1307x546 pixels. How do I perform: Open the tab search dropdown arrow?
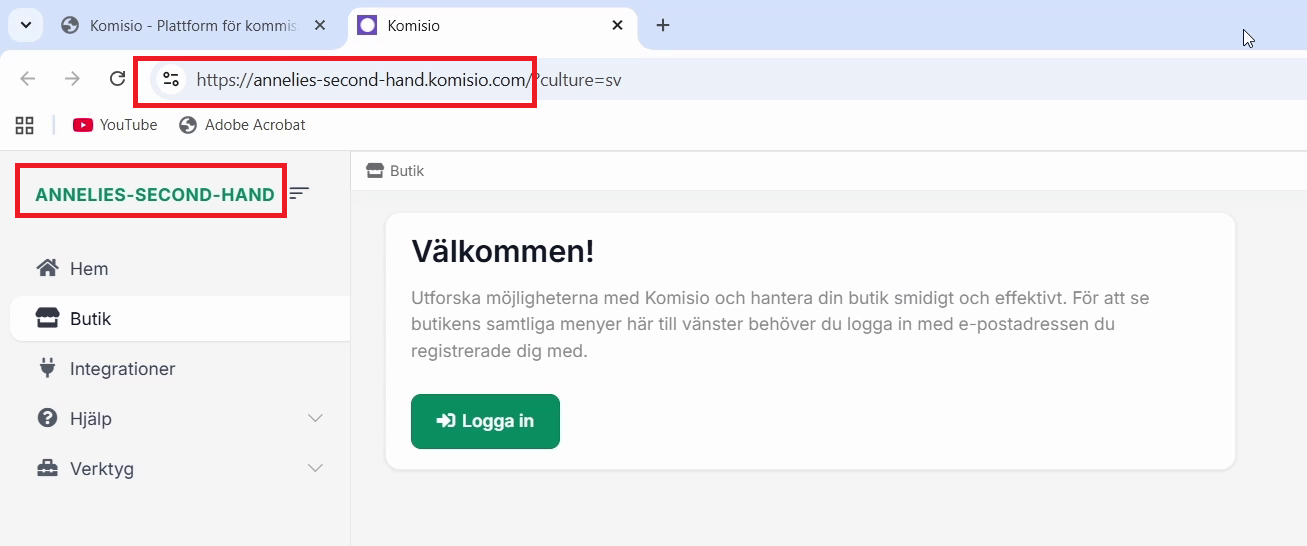(x=25, y=25)
